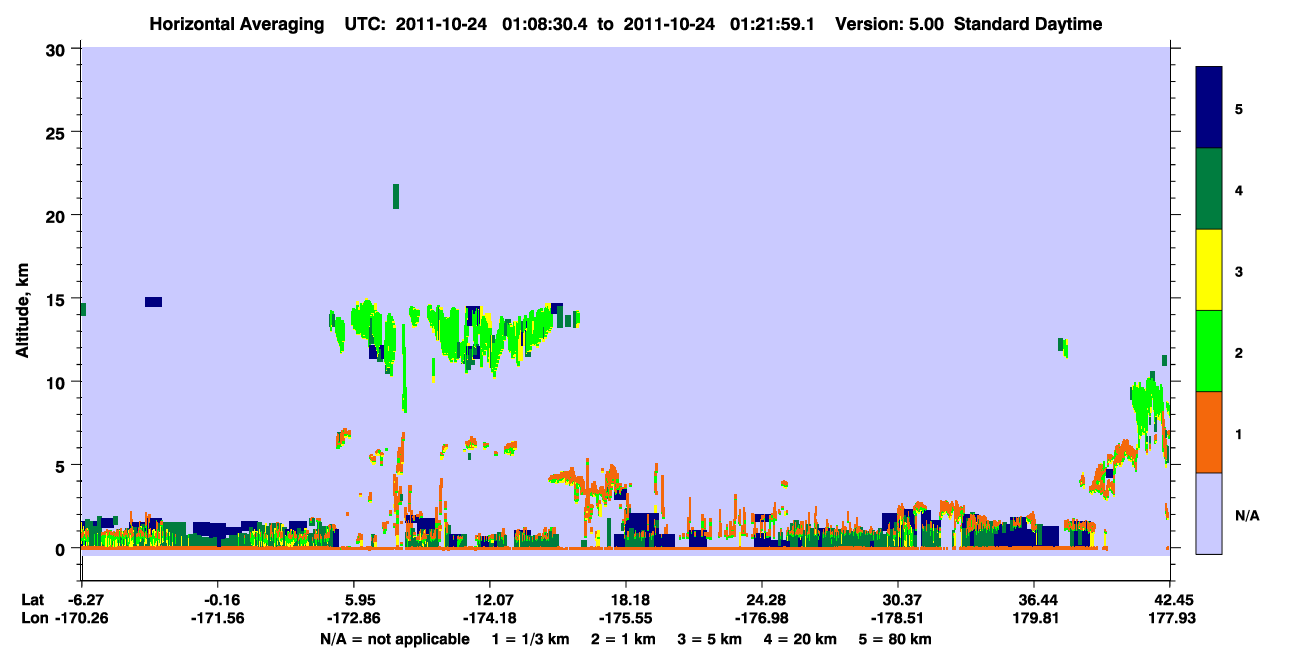This screenshot has height=667, width=1300.
Task: Click the altitude tick label 10
Action: tap(58, 382)
